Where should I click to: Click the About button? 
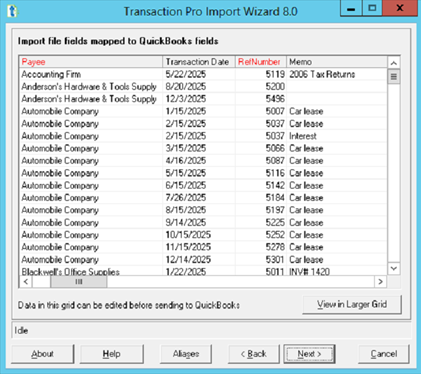tap(43, 354)
